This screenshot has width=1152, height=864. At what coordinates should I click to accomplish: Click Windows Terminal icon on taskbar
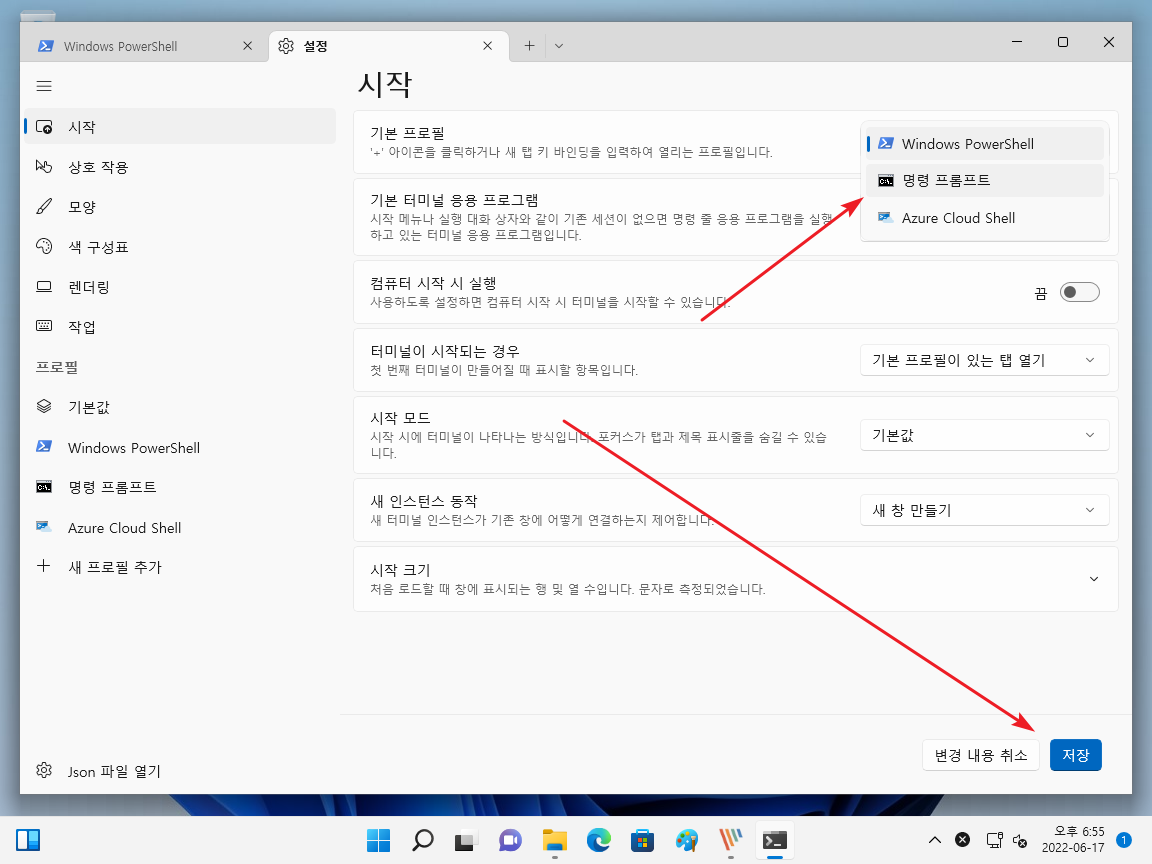click(x=774, y=840)
